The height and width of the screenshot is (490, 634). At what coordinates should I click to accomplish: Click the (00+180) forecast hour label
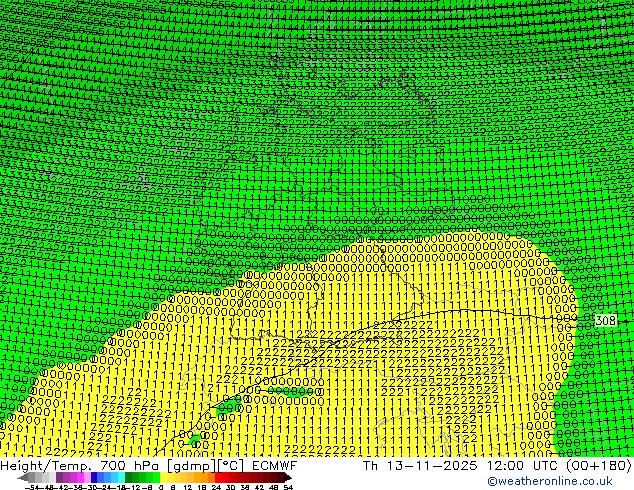point(598,465)
